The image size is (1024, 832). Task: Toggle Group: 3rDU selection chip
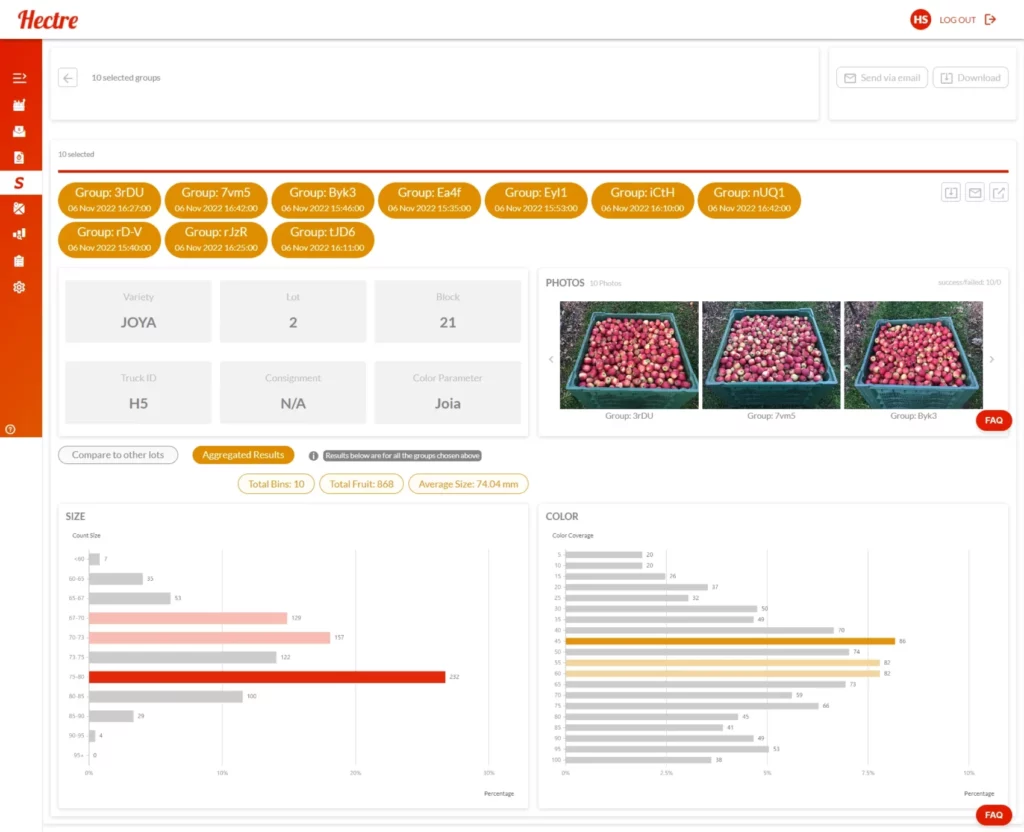pyautogui.click(x=109, y=200)
